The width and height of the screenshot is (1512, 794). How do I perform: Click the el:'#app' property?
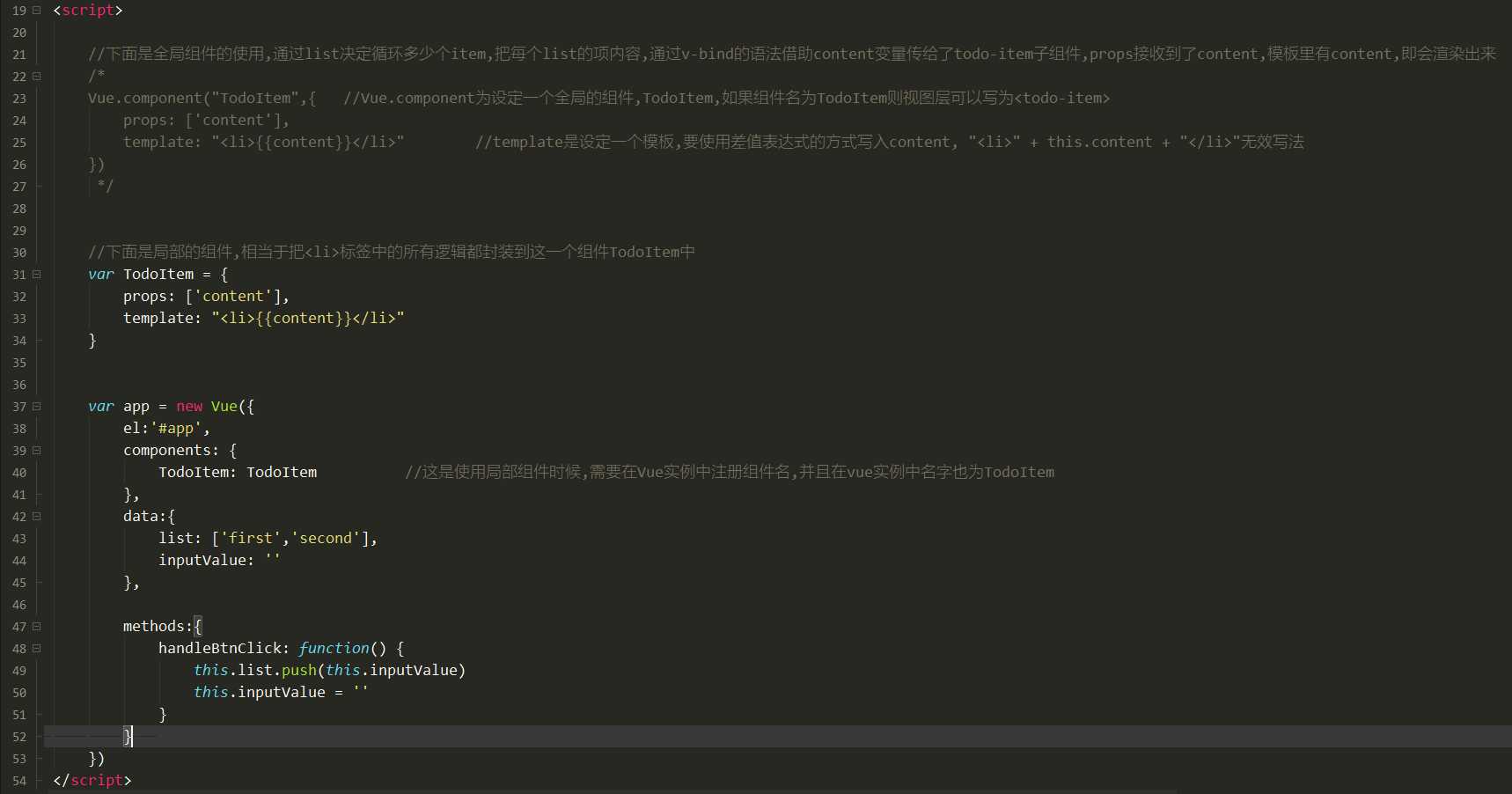click(166, 429)
